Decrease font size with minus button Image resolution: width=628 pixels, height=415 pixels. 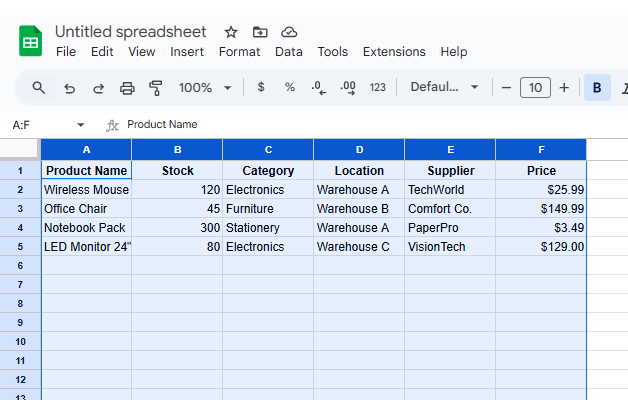tap(507, 88)
